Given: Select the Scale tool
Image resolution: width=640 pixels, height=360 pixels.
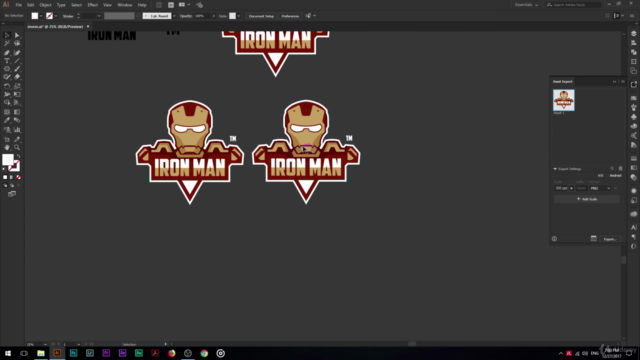Looking at the screenshot, I should [17, 86].
